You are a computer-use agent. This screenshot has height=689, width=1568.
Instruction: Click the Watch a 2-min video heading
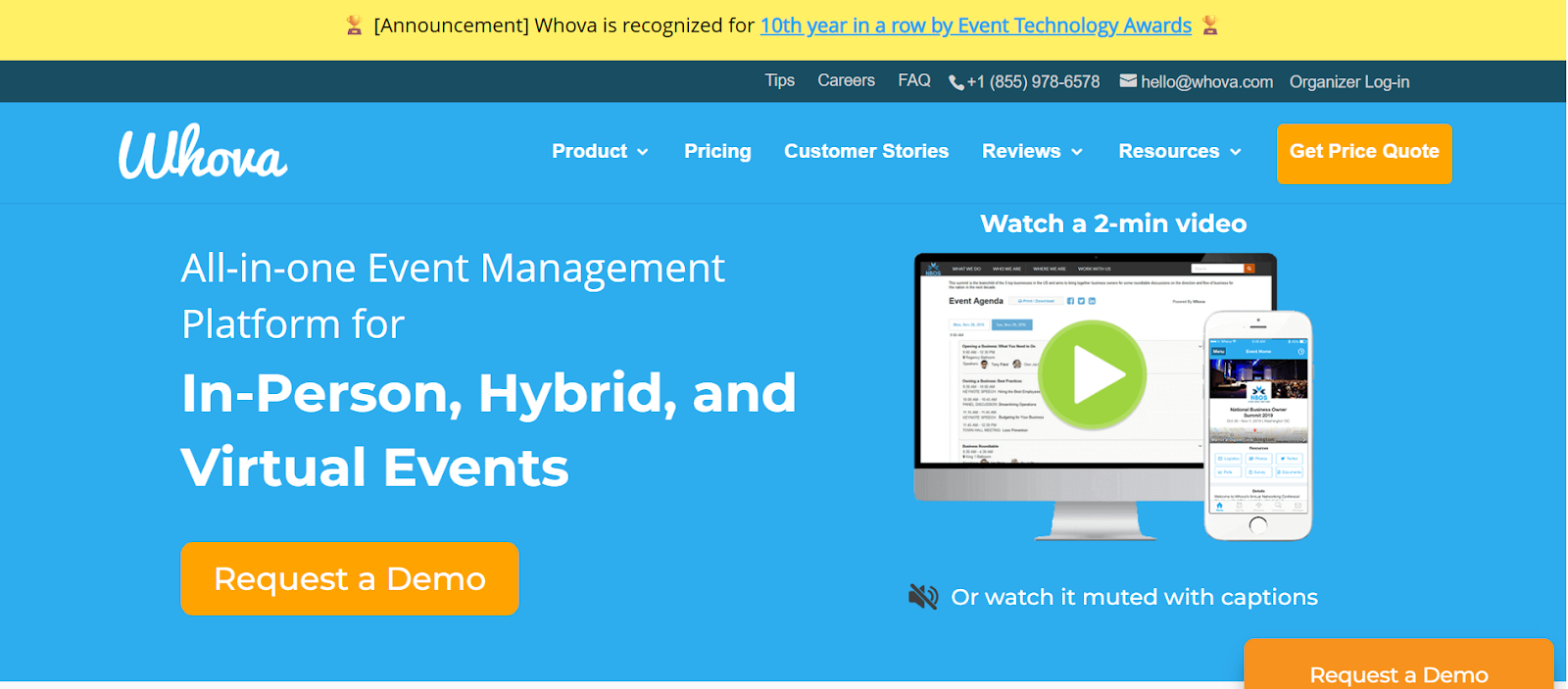[x=1113, y=223]
